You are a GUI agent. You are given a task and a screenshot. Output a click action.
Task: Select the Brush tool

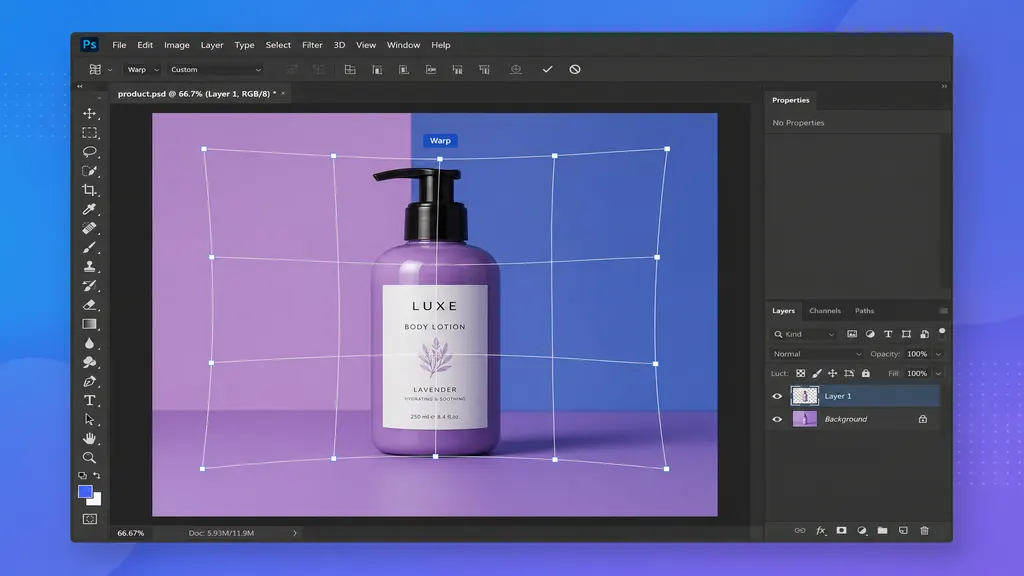89,248
